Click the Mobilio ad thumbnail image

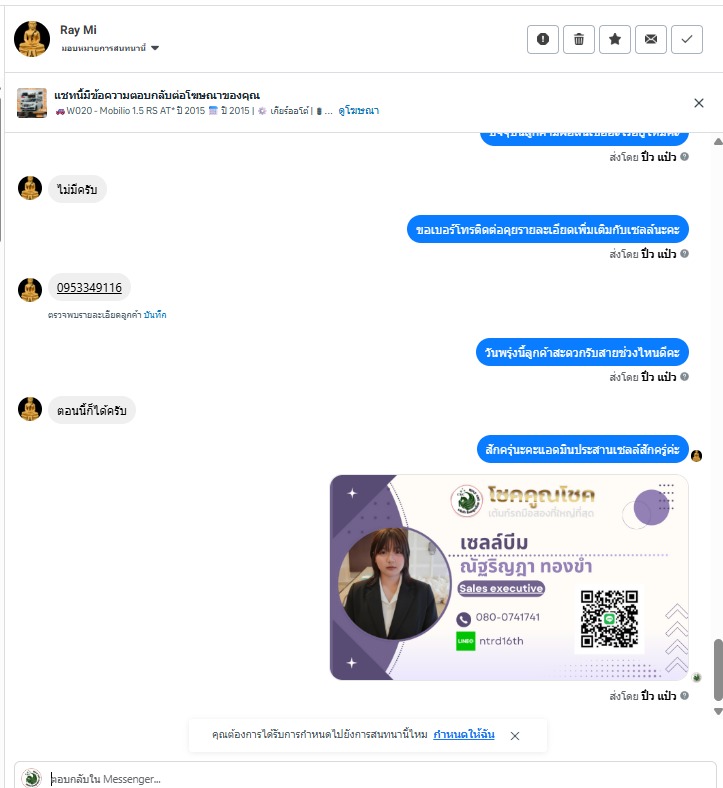point(32,103)
